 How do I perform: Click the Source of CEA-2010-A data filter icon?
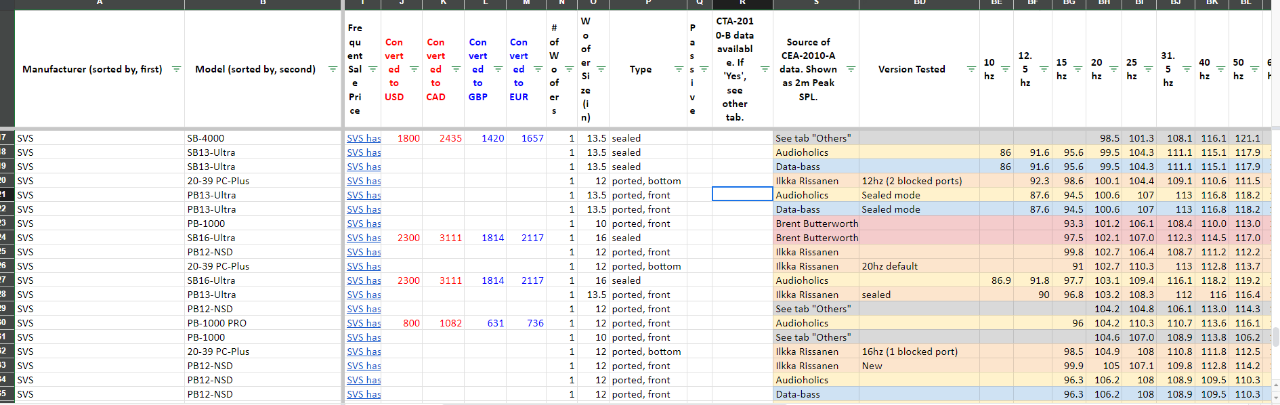pos(850,69)
